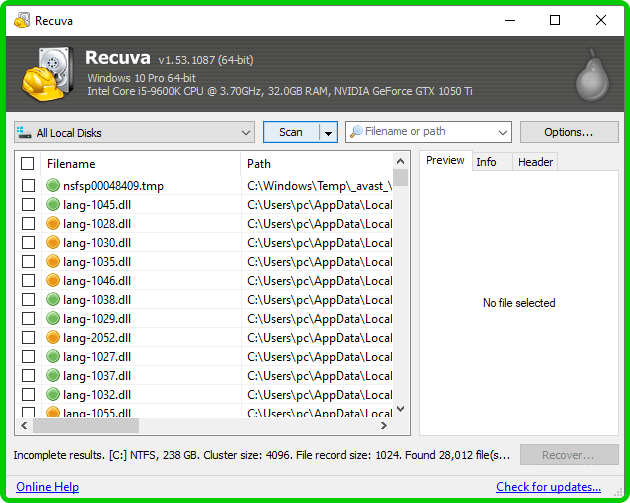630x503 pixels.
Task: Open the Filename or path filter dropdown
Action: [502, 132]
